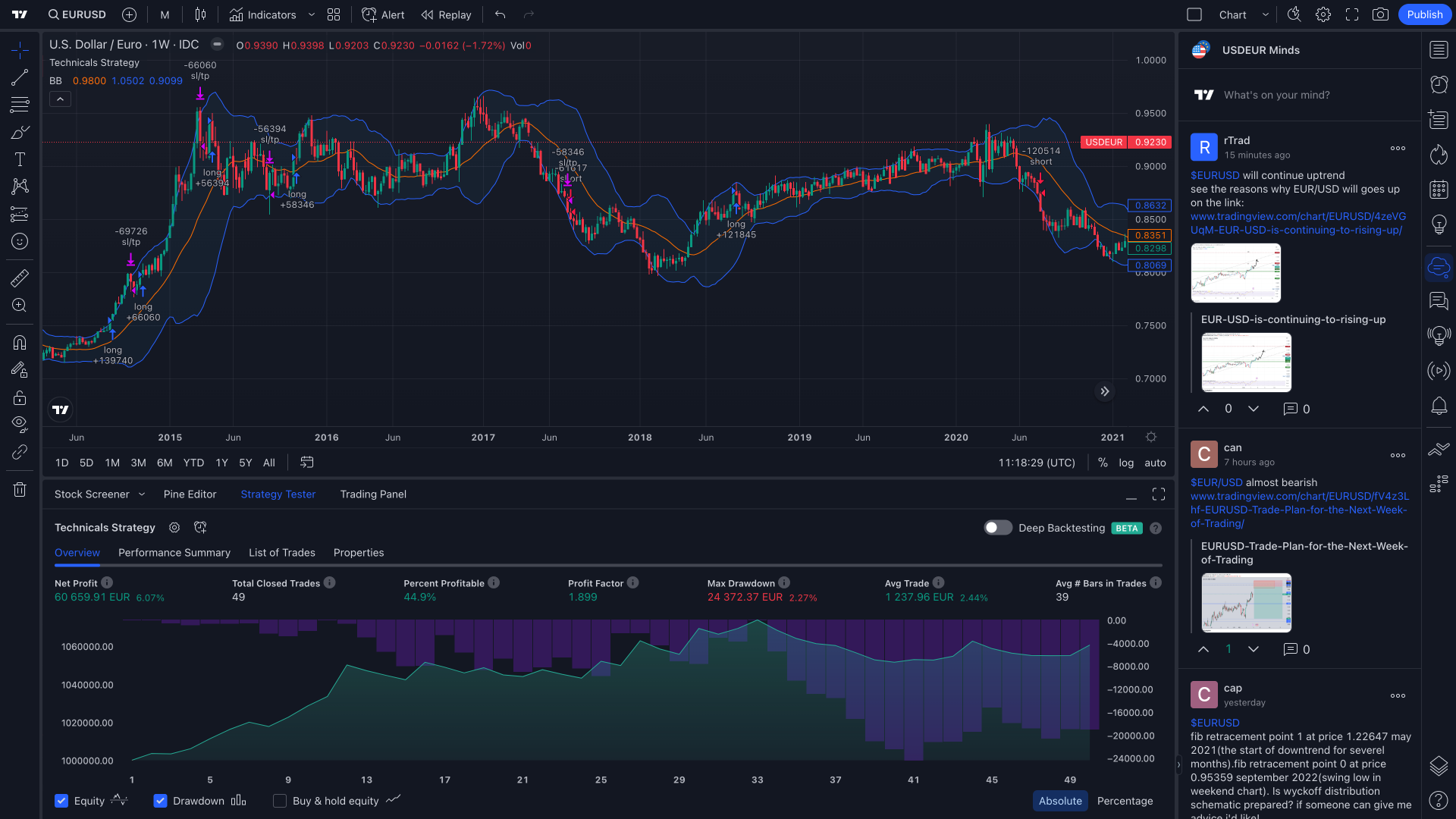Open the Economic Calendar sidebar icon
The width and height of the screenshot is (1456, 819).
(x=1439, y=189)
